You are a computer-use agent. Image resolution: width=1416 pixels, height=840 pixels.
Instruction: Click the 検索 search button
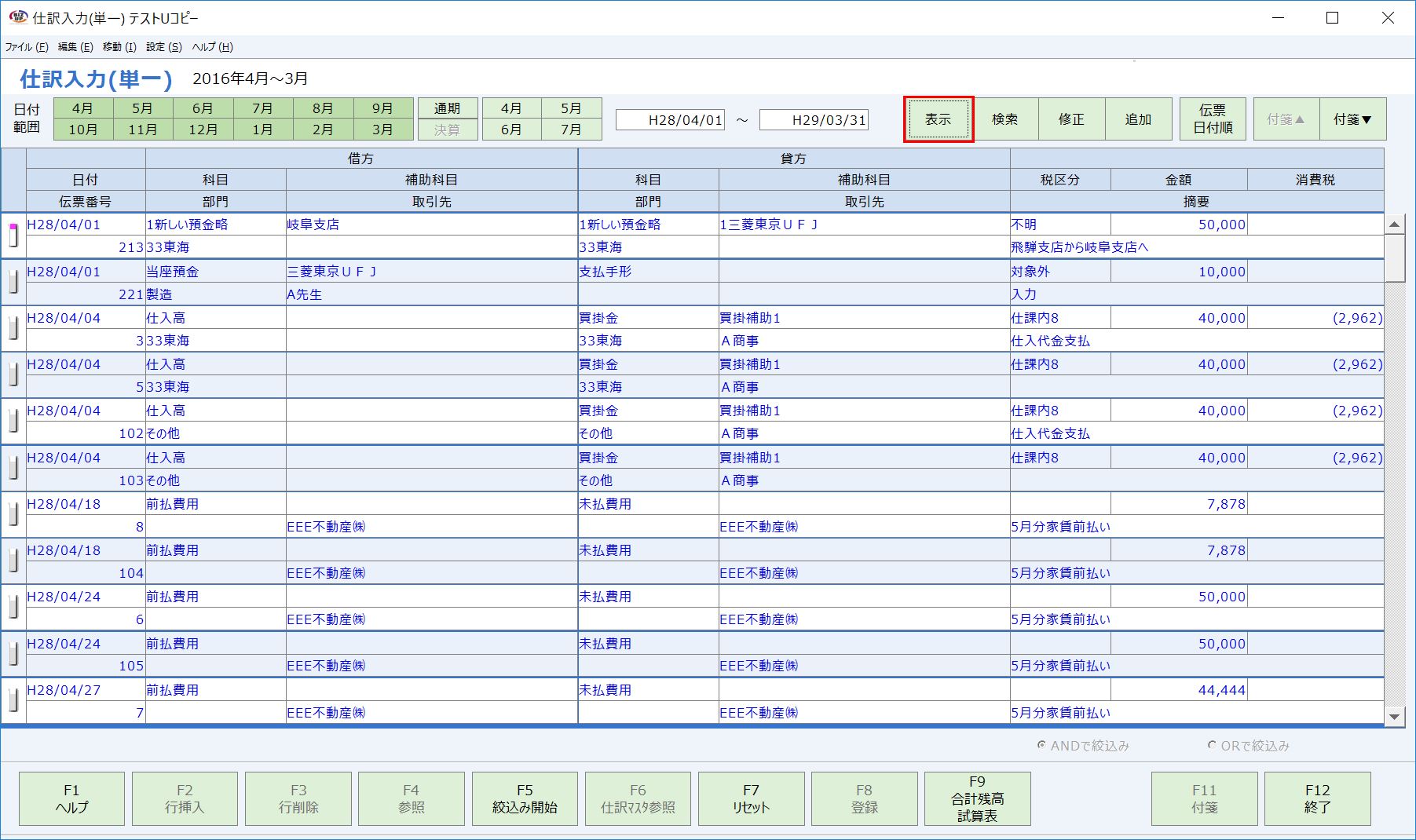click(1006, 119)
